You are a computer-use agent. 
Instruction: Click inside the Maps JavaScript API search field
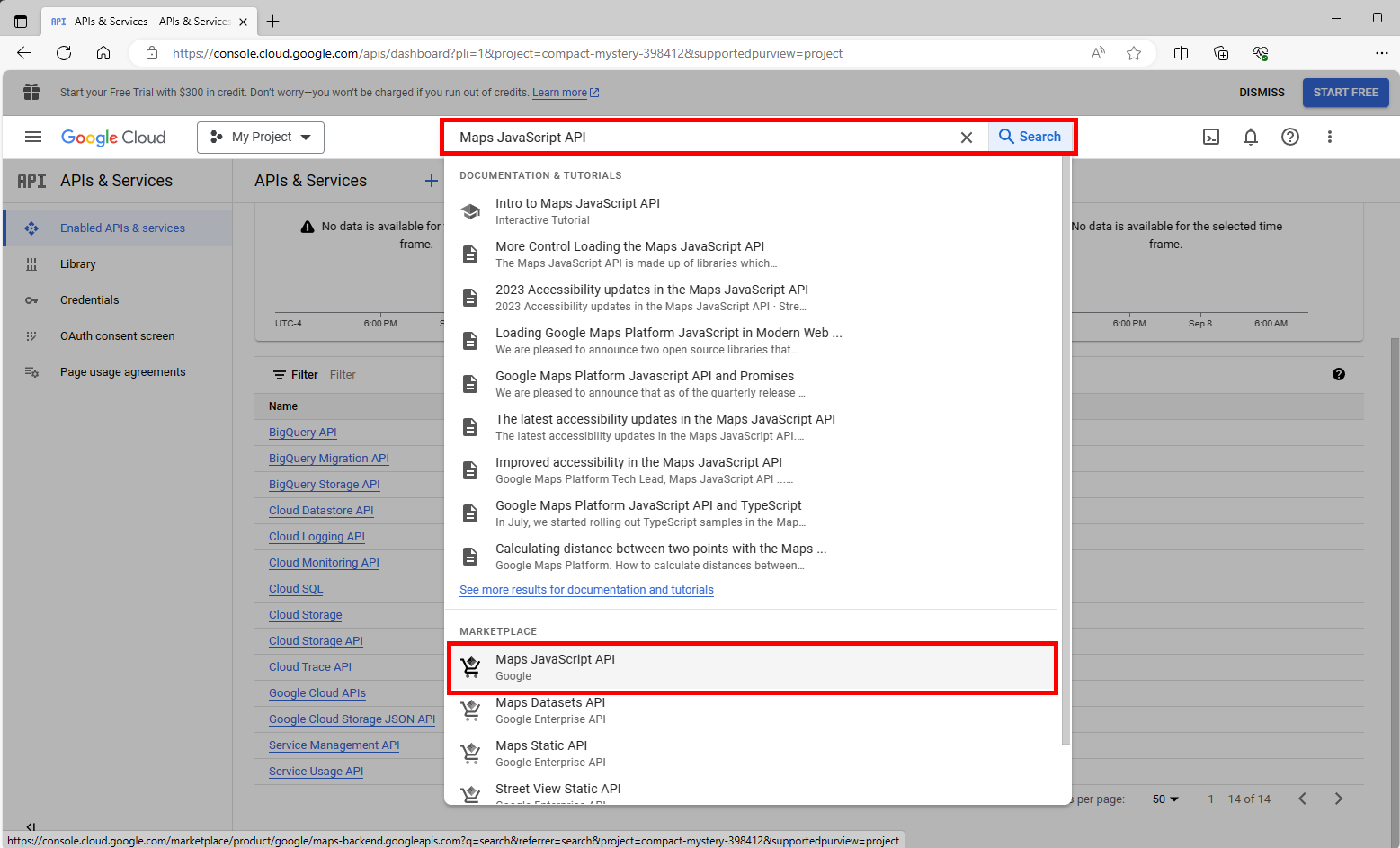pyautogui.click(x=701, y=138)
